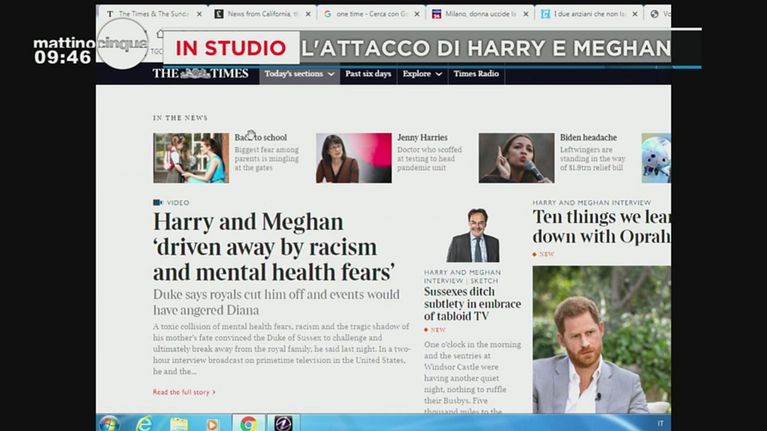Open File Explorer from the taskbar
Screen dimensions: 767x431
pyautogui.click(x=178, y=422)
